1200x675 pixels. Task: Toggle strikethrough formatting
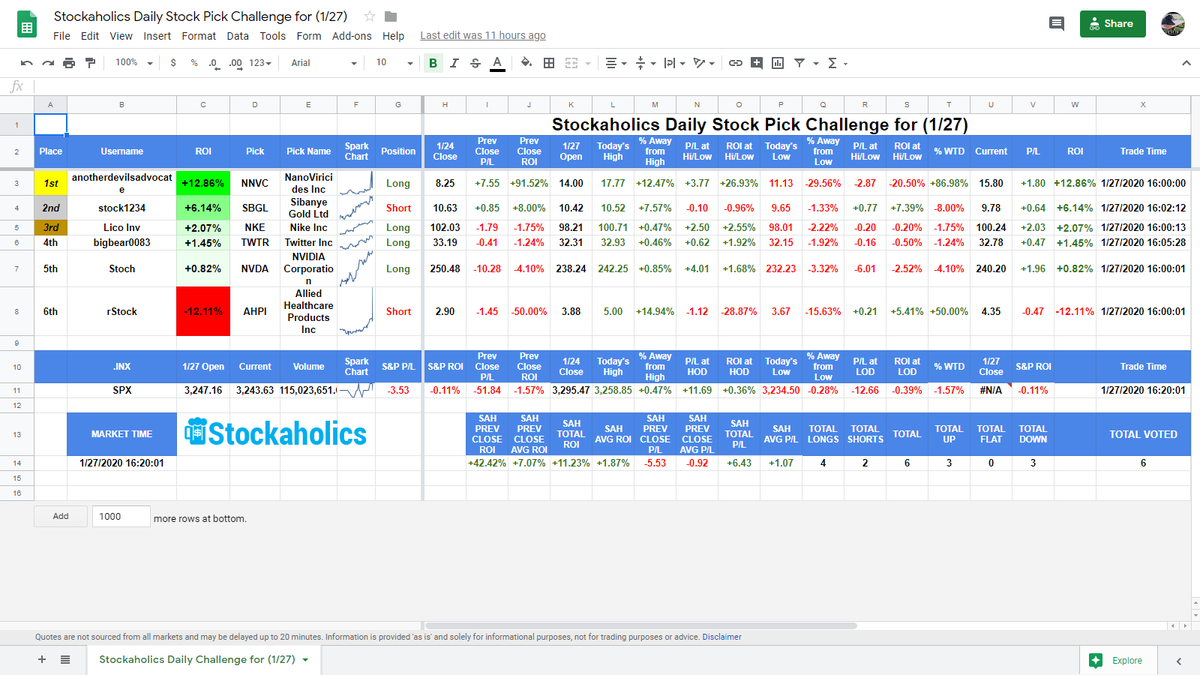click(x=475, y=63)
